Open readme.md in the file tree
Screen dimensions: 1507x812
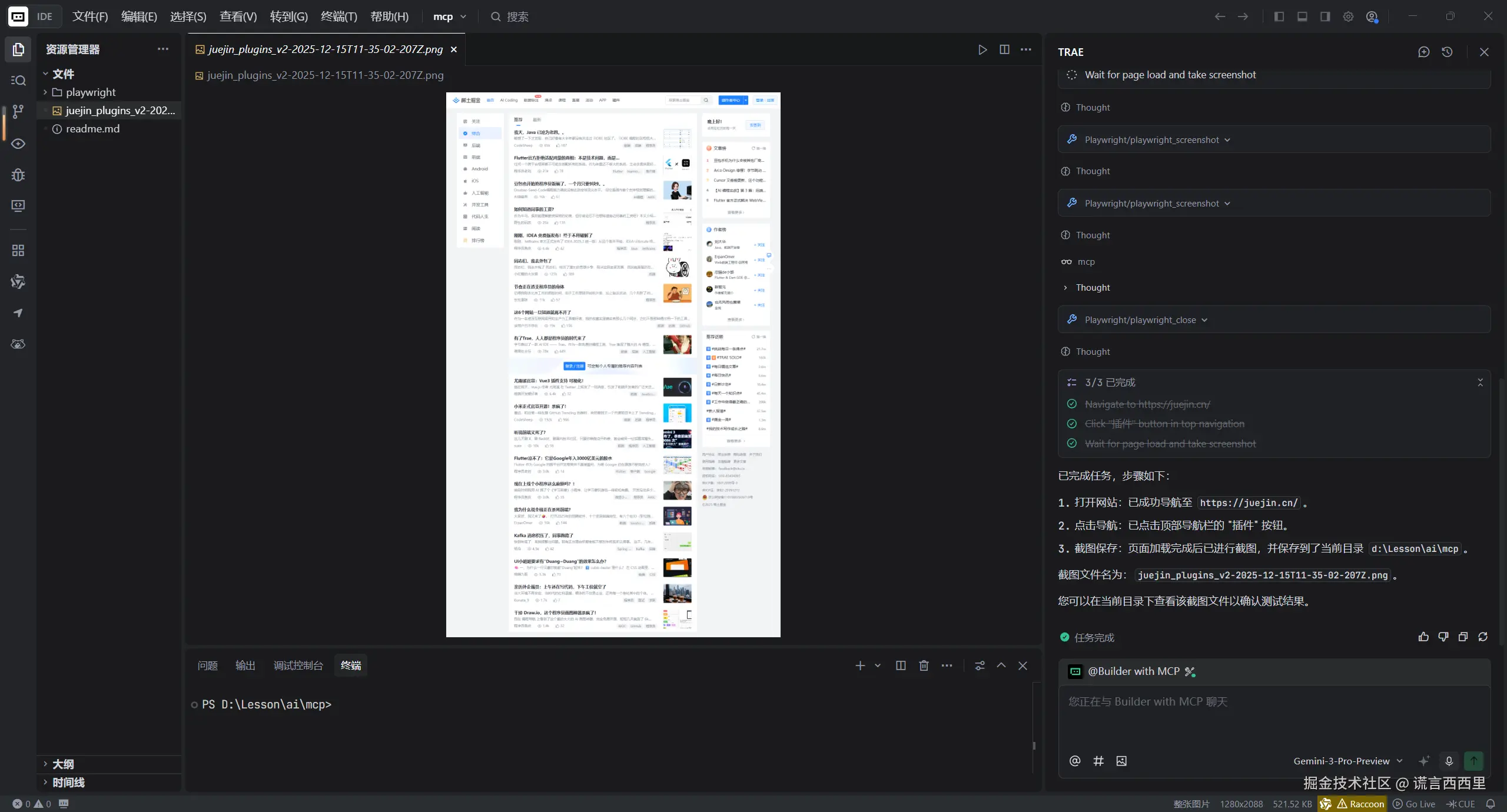(x=92, y=129)
